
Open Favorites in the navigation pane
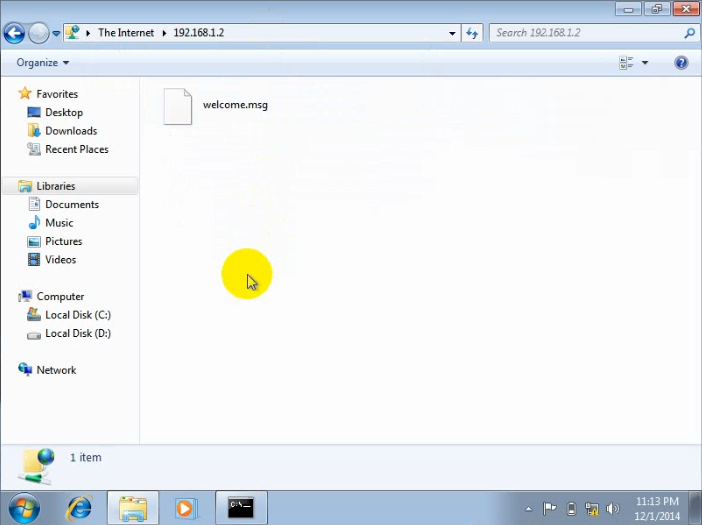[x=57, y=94]
